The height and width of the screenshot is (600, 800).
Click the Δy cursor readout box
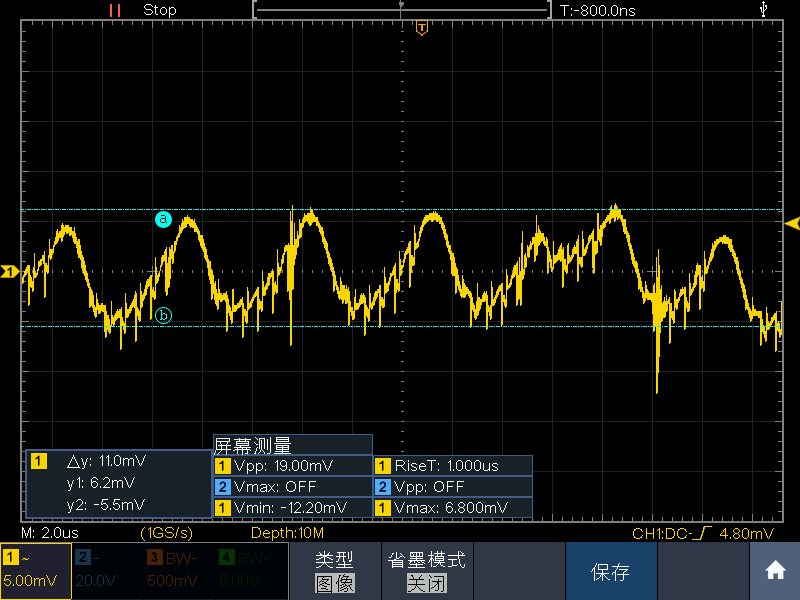click(118, 484)
